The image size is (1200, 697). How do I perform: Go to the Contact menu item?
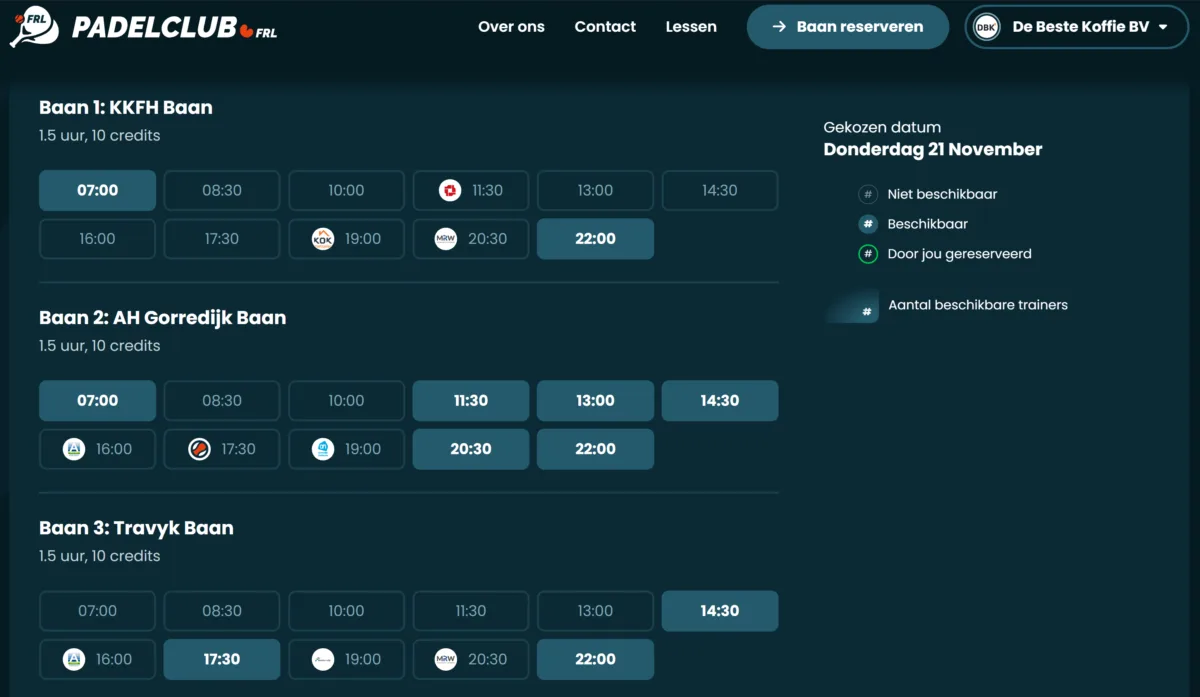point(605,27)
